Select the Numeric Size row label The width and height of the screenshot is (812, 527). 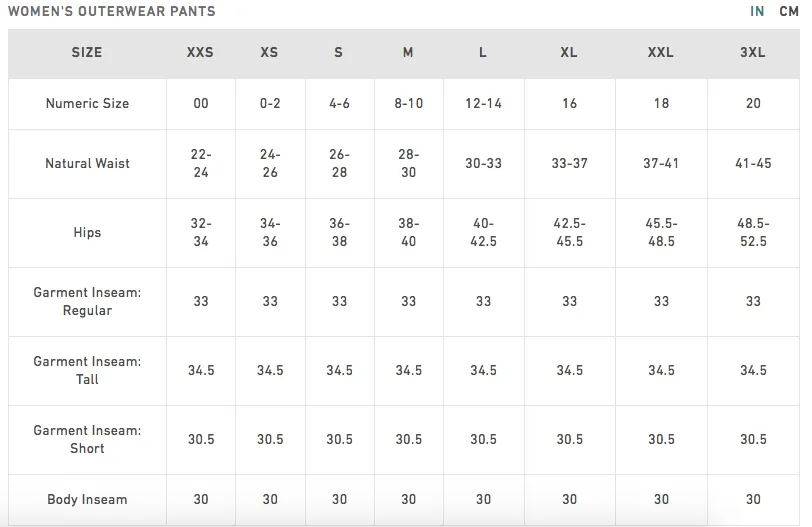pyautogui.click(x=87, y=104)
